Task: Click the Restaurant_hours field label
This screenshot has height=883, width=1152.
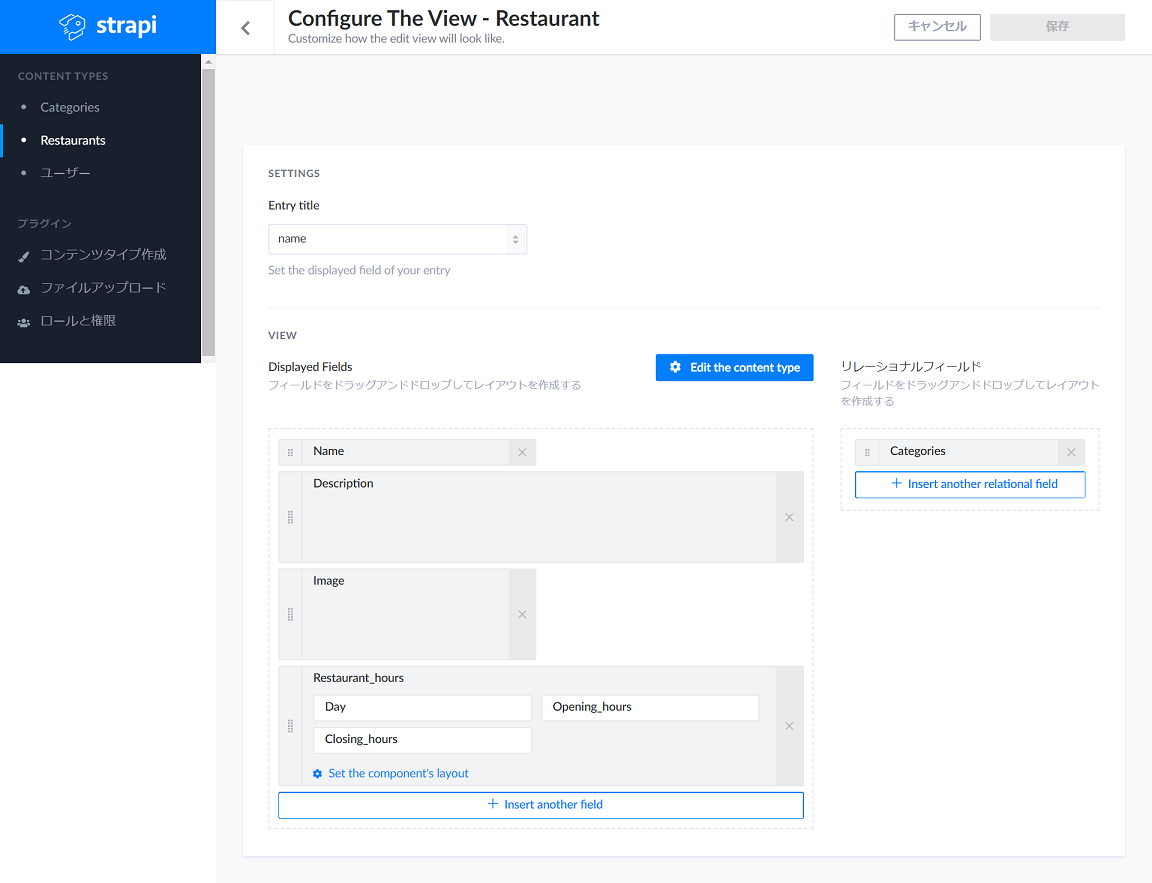Action: (x=359, y=678)
